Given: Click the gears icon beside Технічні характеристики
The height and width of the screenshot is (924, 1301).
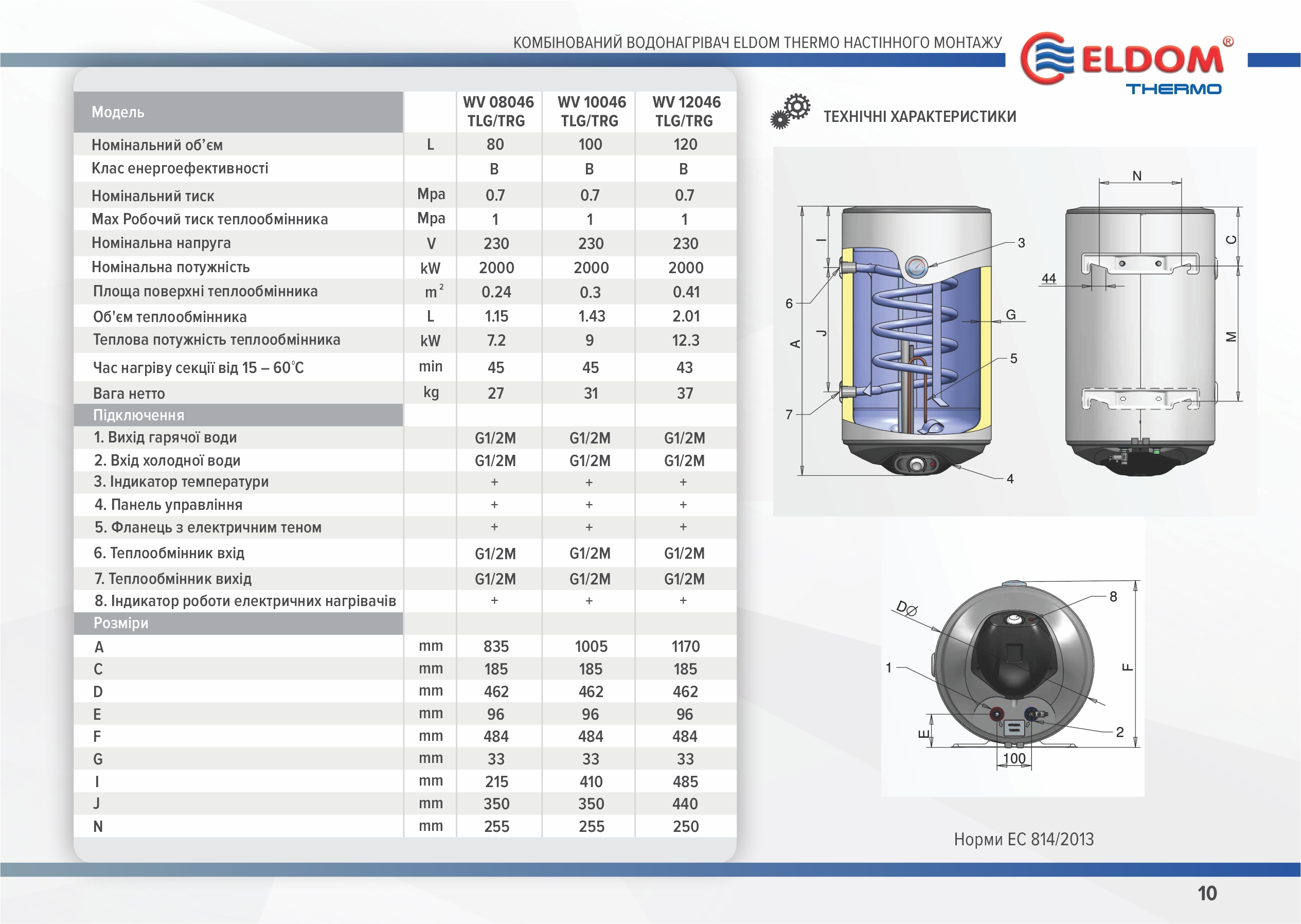Looking at the screenshot, I should pyautogui.click(x=790, y=112).
